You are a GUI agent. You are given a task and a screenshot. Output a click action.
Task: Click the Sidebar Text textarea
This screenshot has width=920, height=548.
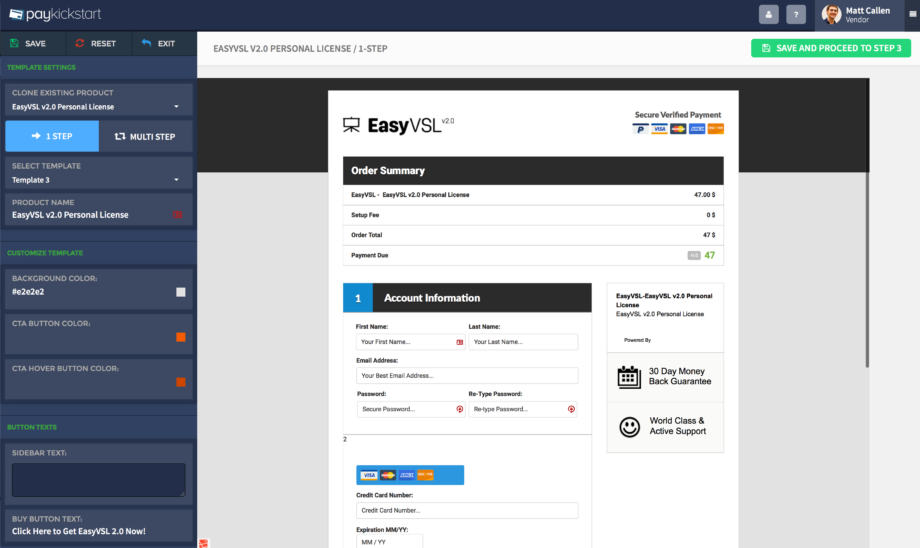[x=99, y=480]
